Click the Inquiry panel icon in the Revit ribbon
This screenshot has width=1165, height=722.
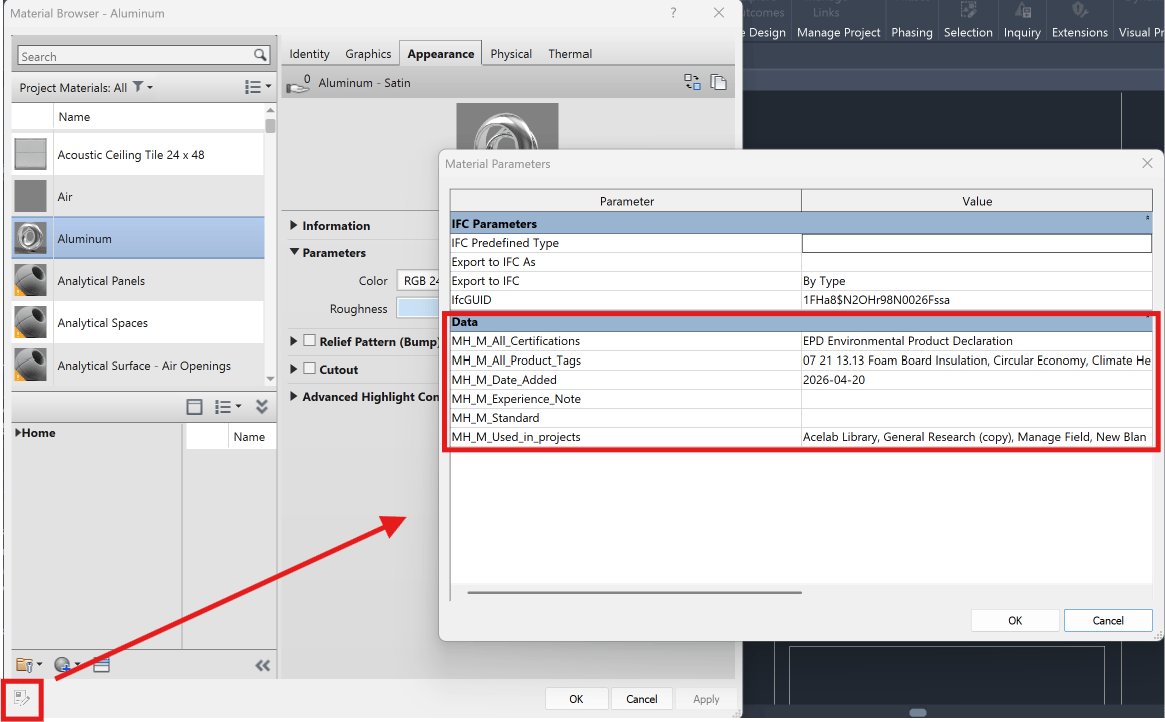(x=1022, y=10)
